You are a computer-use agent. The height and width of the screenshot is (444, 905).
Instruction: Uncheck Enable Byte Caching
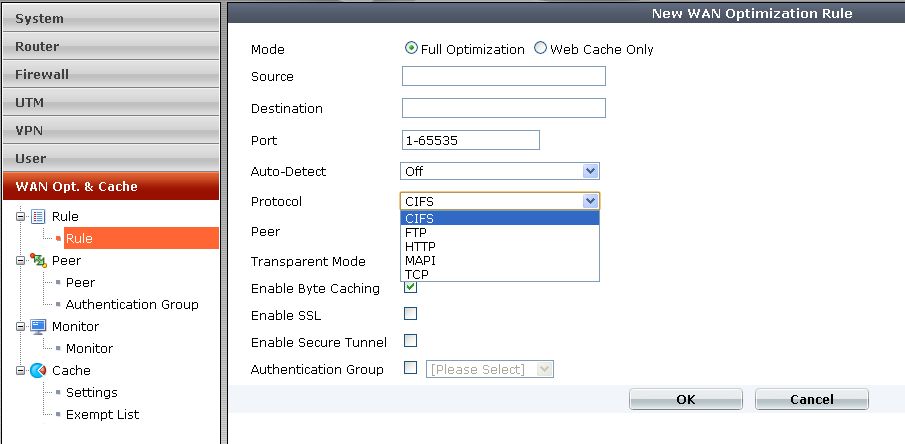[x=410, y=288]
